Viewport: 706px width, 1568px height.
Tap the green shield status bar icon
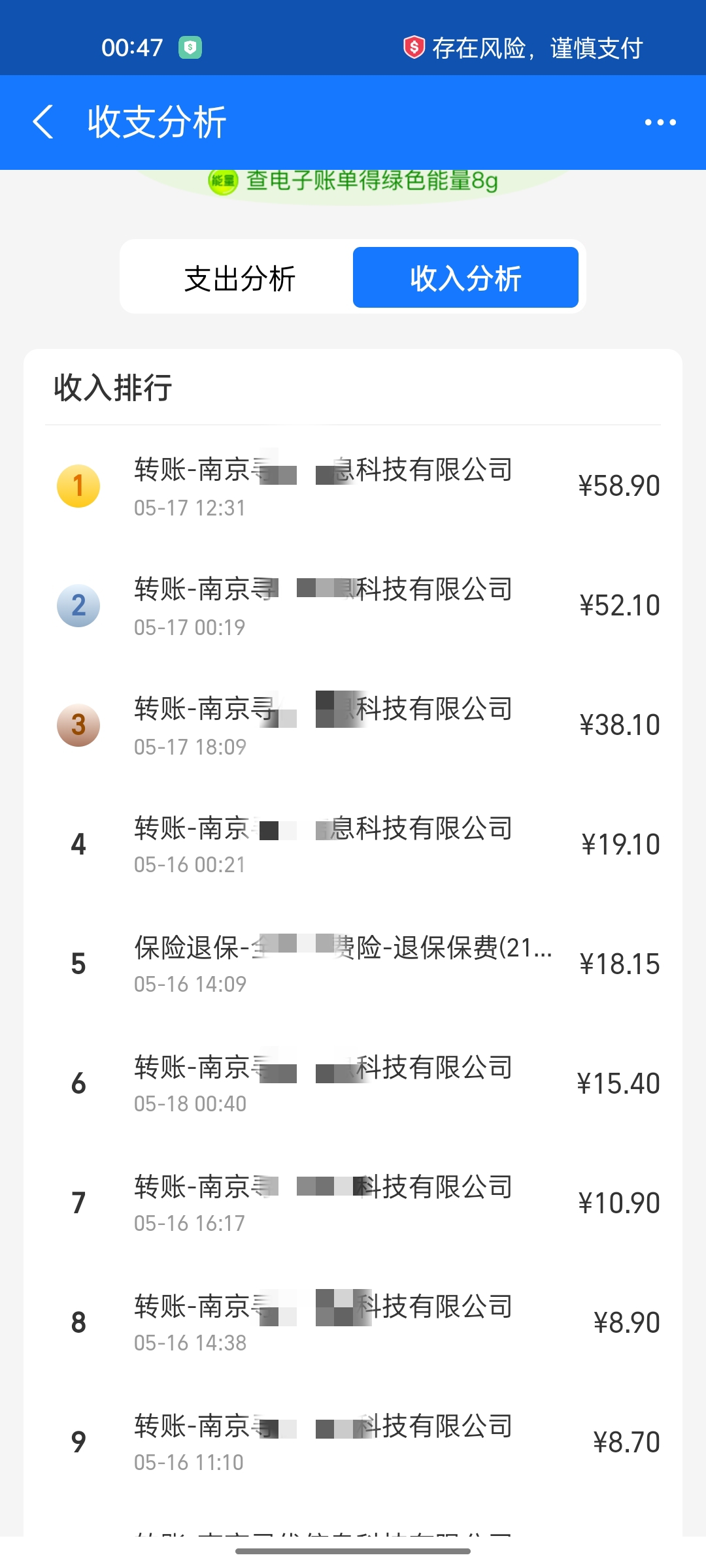tap(190, 48)
